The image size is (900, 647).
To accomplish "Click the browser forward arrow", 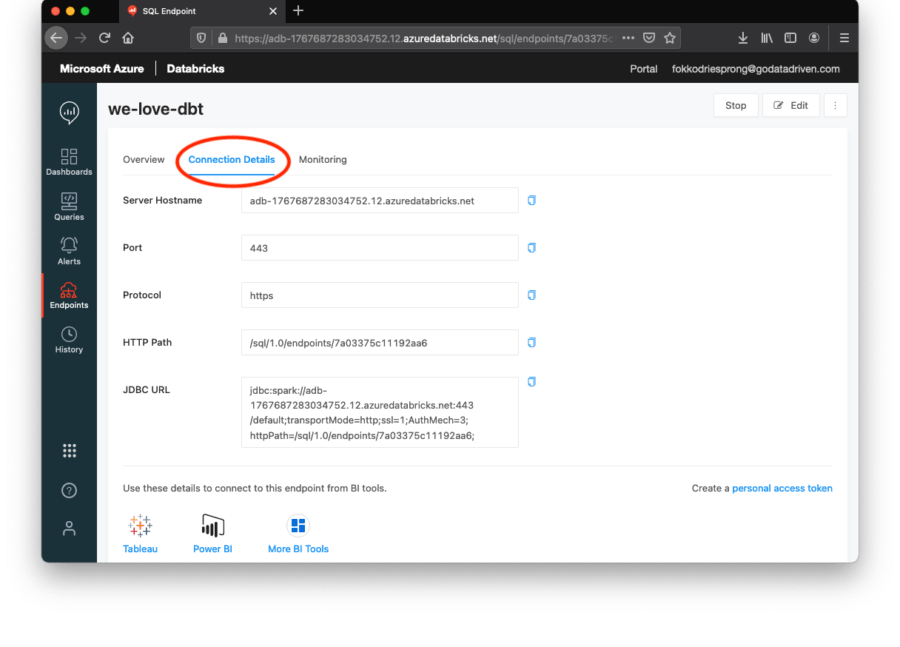I will point(81,38).
